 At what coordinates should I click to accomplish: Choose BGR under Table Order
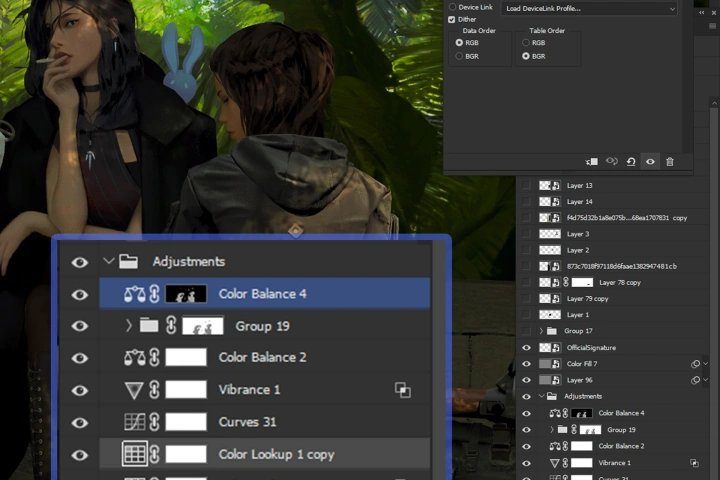point(526,56)
